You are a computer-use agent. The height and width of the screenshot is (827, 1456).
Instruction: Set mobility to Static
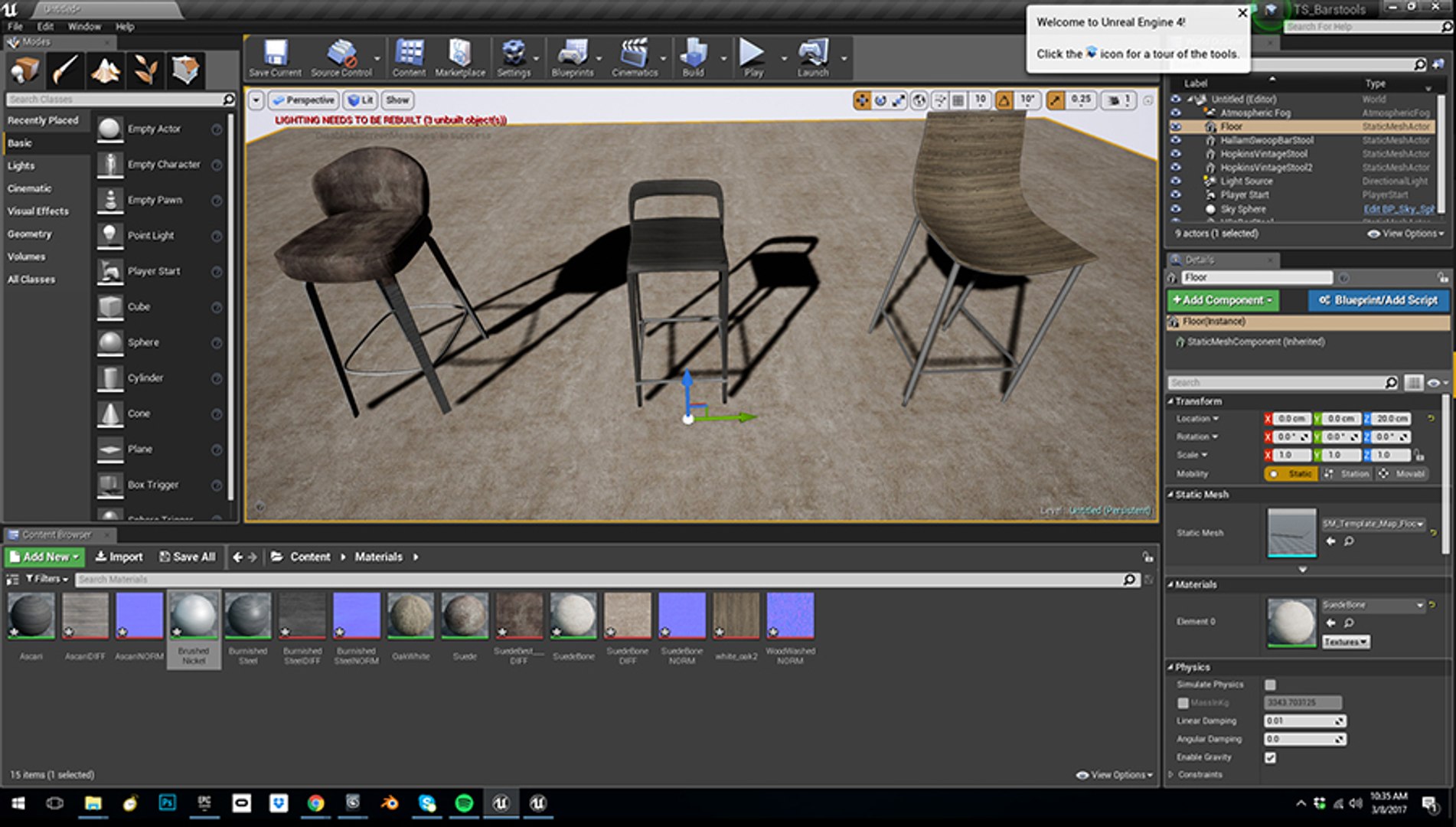click(1292, 474)
